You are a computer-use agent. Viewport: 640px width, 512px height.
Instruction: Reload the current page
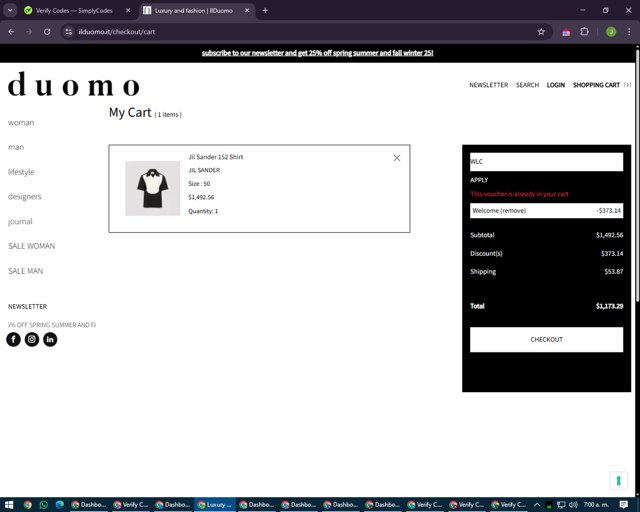point(47,32)
